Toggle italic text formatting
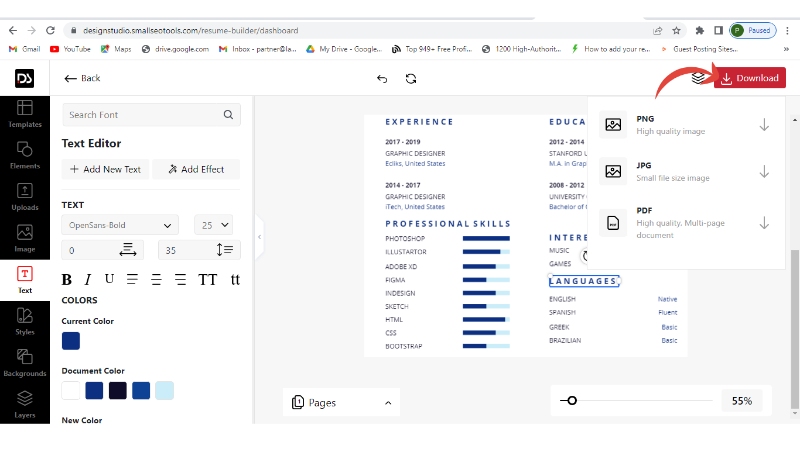Screen dimensions: 800x449 tap(88, 280)
